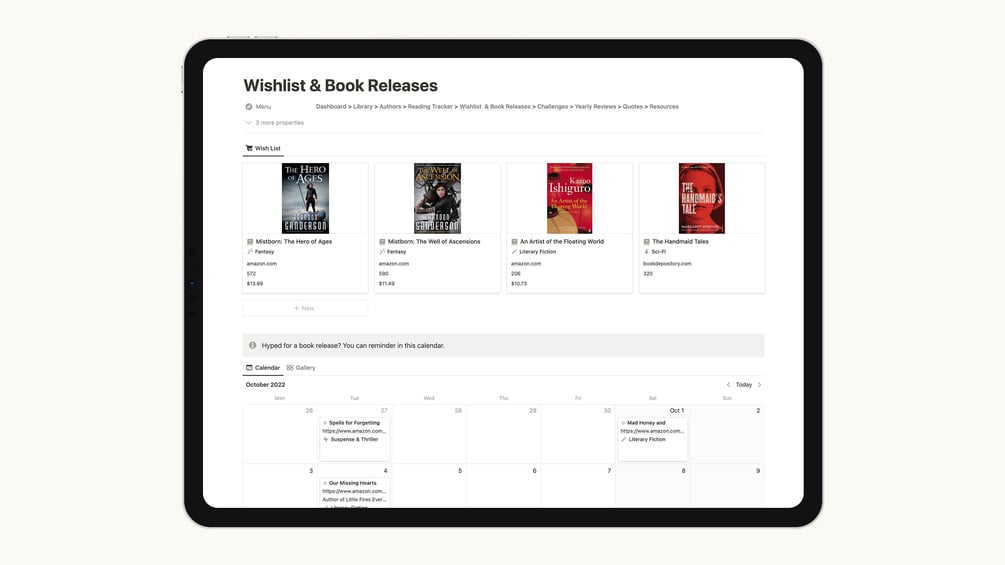
Task: Go to next month with right arrow
Action: [x=760, y=385]
